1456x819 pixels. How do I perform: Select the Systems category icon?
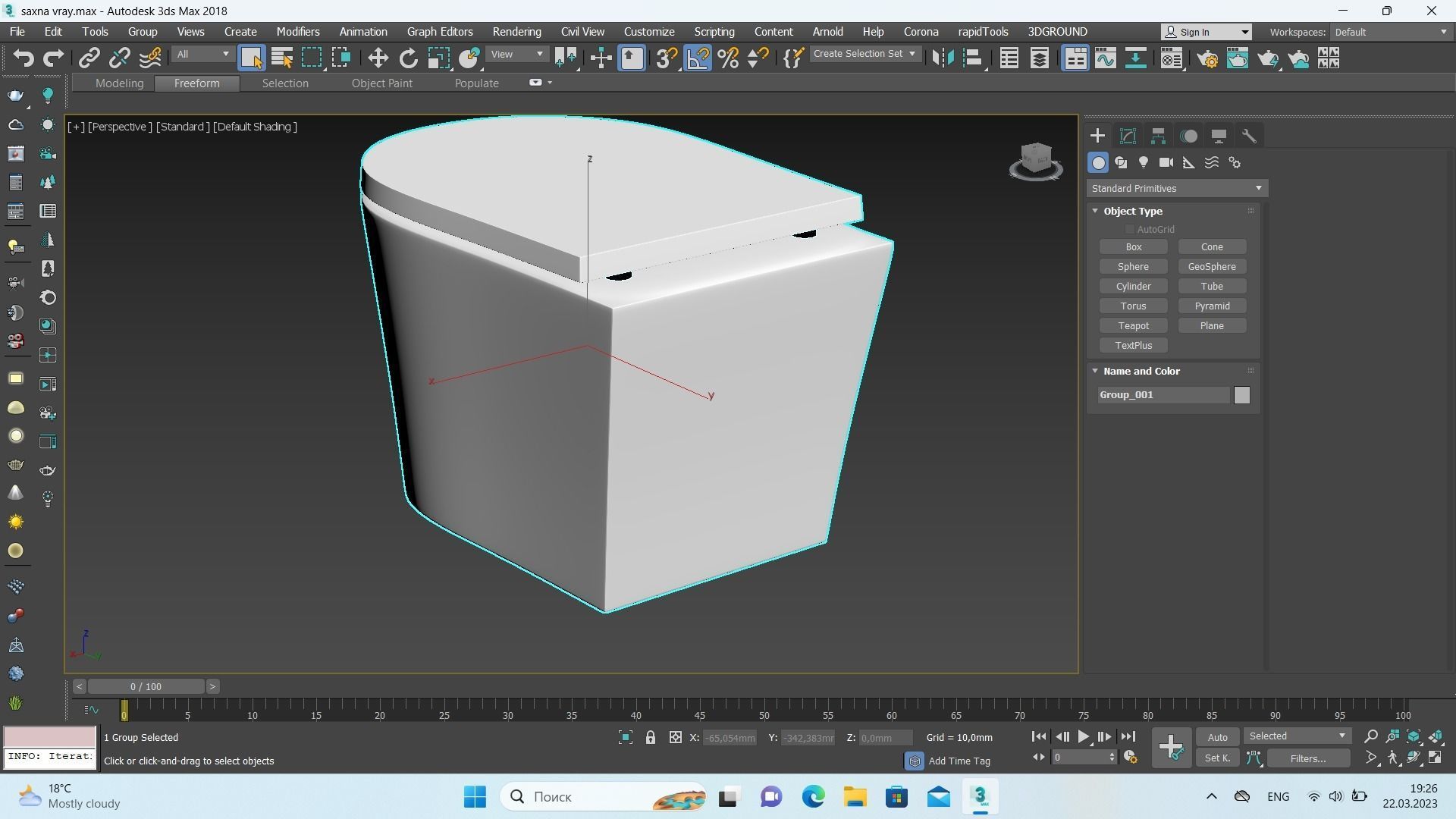pos(1235,163)
